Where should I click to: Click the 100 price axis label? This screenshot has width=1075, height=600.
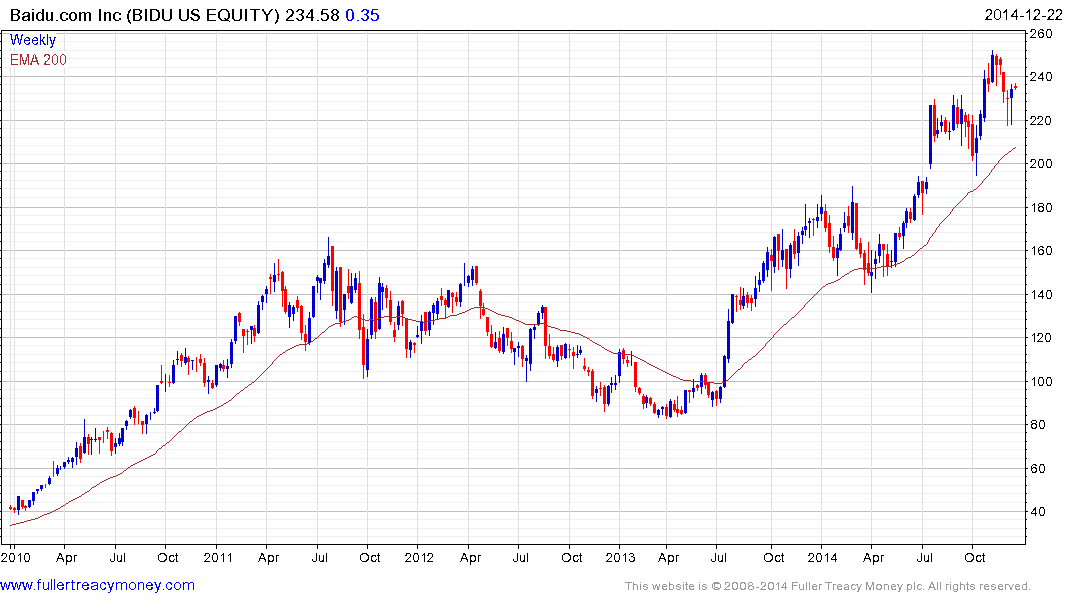1041,382
